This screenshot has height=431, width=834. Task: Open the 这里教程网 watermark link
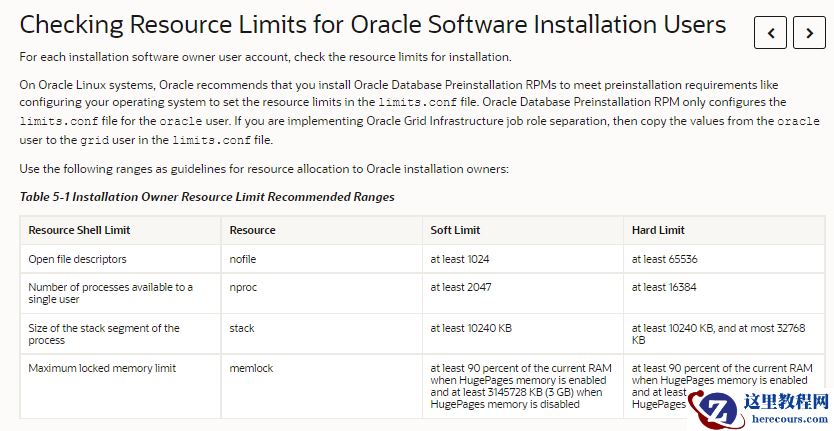click(786, 401)
